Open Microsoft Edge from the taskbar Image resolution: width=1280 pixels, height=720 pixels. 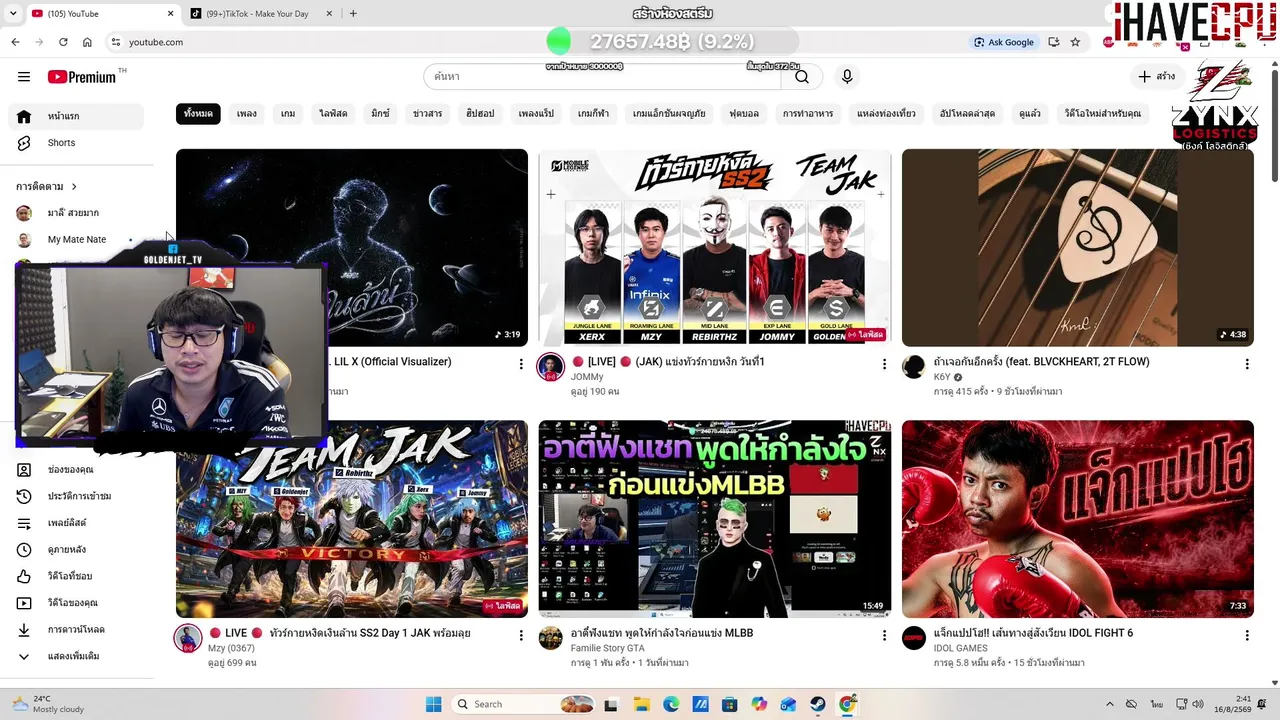point(671,704)
